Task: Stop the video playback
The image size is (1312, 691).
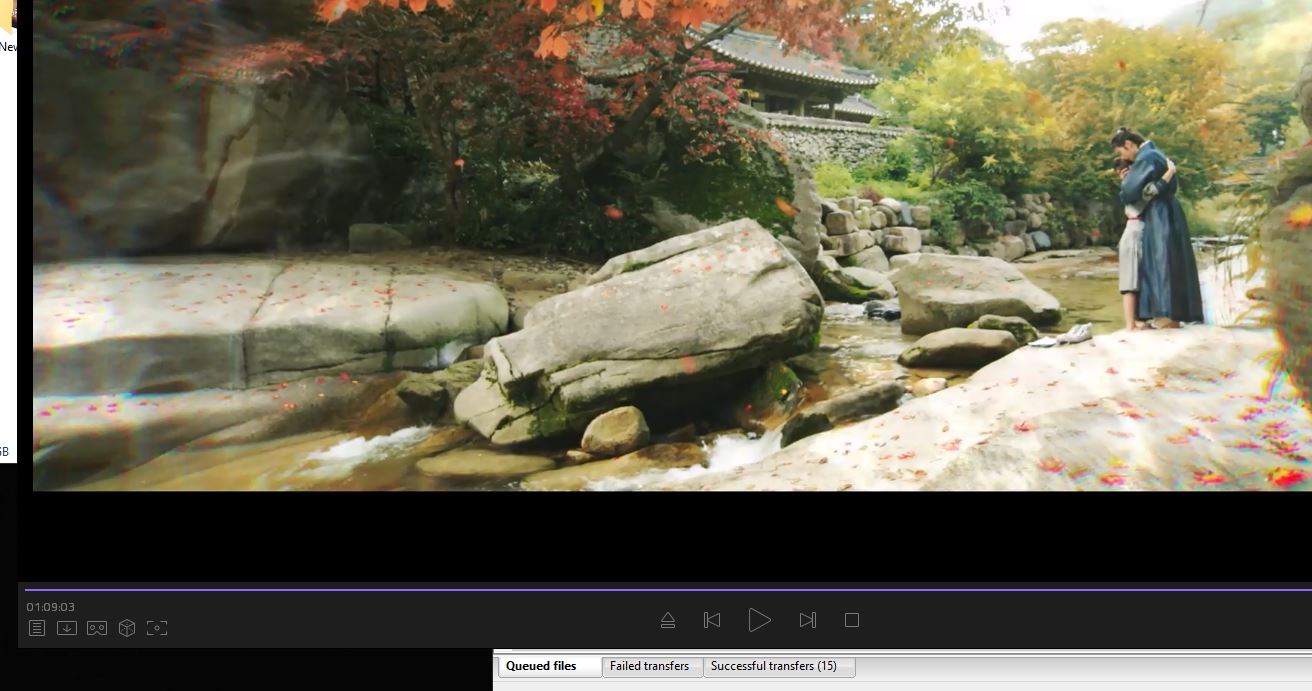Action: click(x=852, y=620)
